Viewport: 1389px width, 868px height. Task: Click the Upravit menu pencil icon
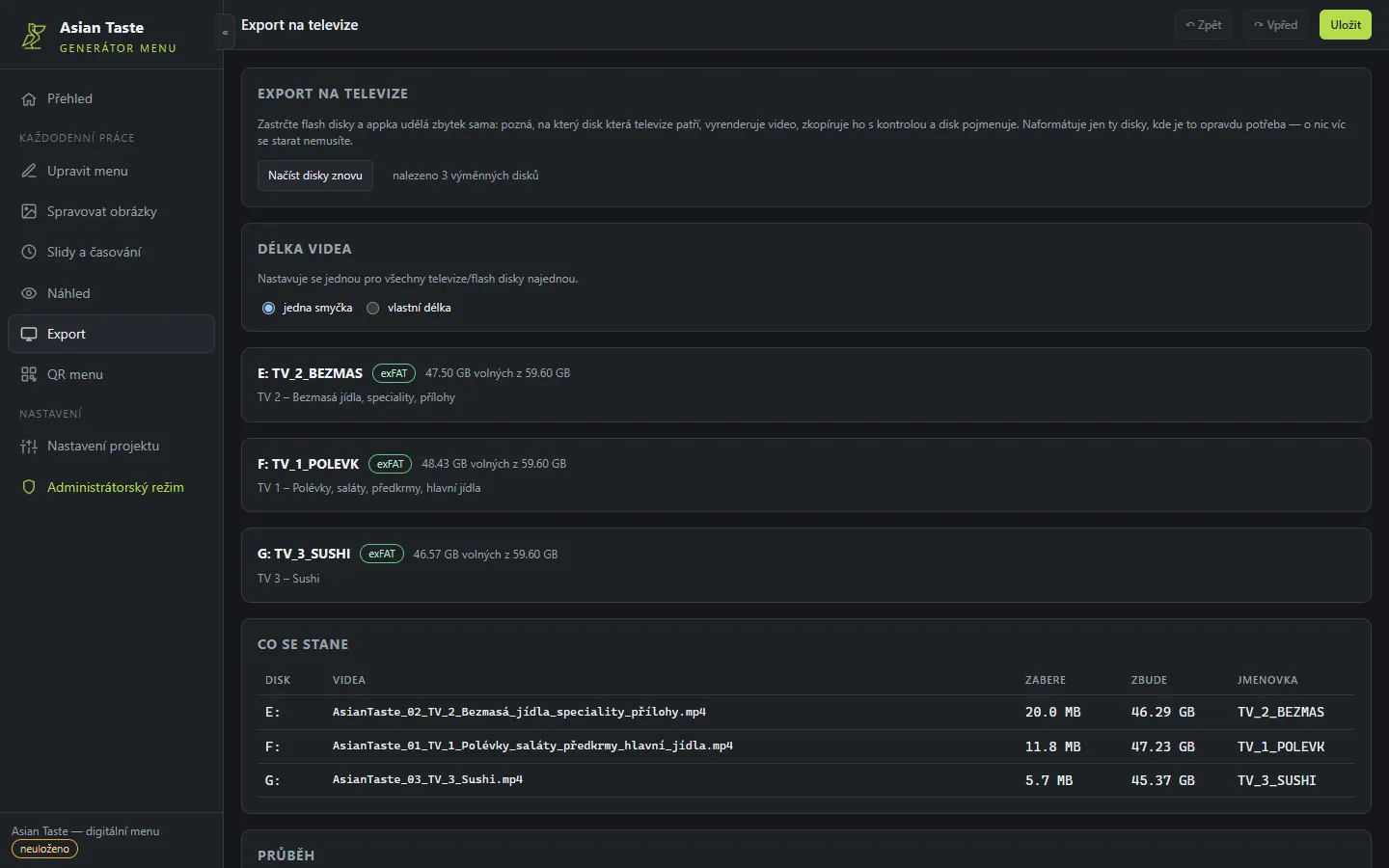(x=29, y=171)
